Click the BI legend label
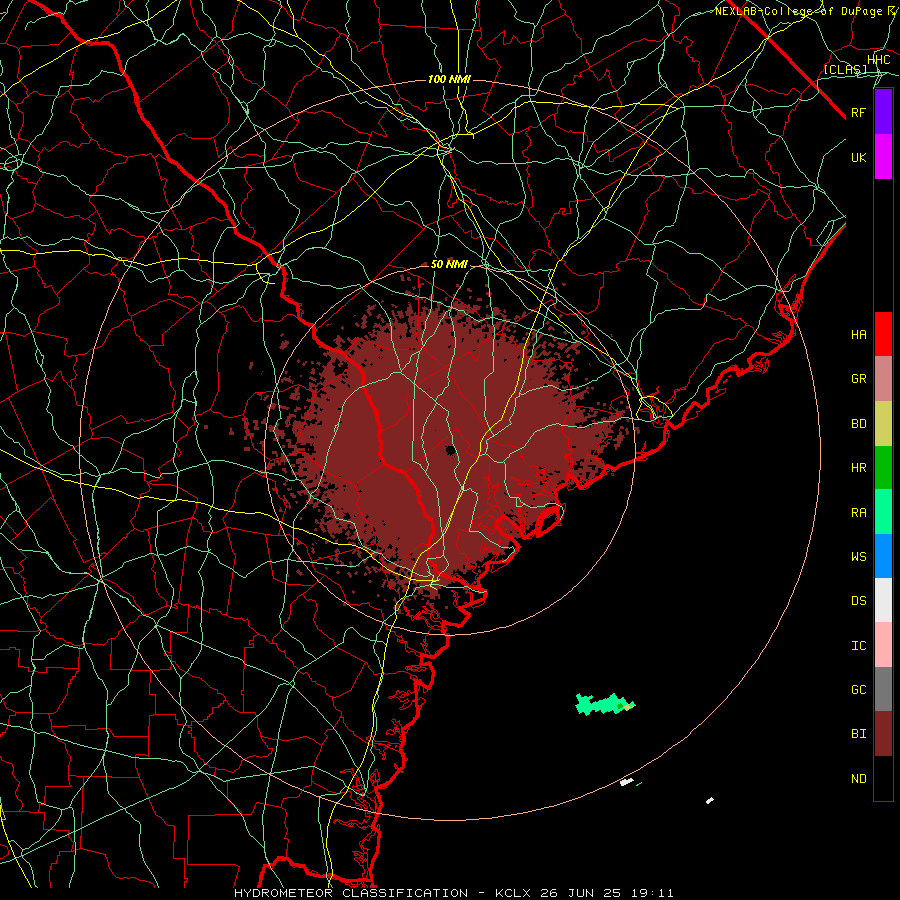 [x=859, y=734]
